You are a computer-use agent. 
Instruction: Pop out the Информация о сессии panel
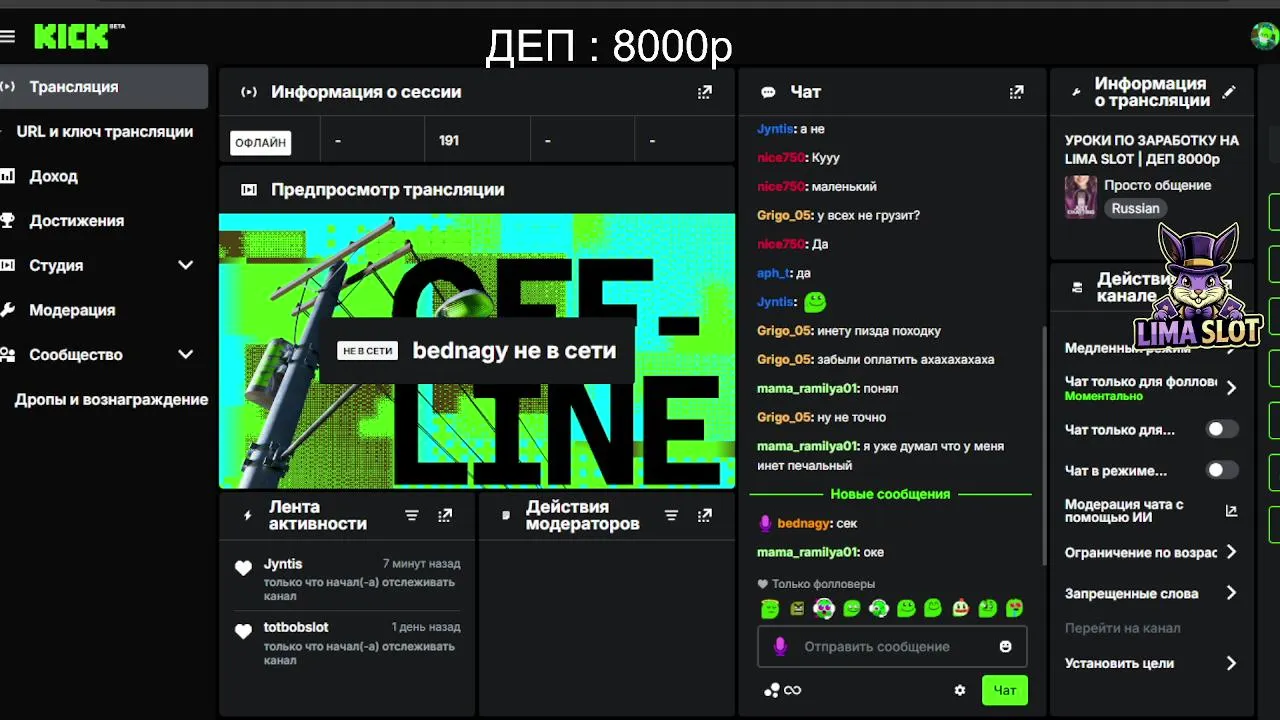705,92
